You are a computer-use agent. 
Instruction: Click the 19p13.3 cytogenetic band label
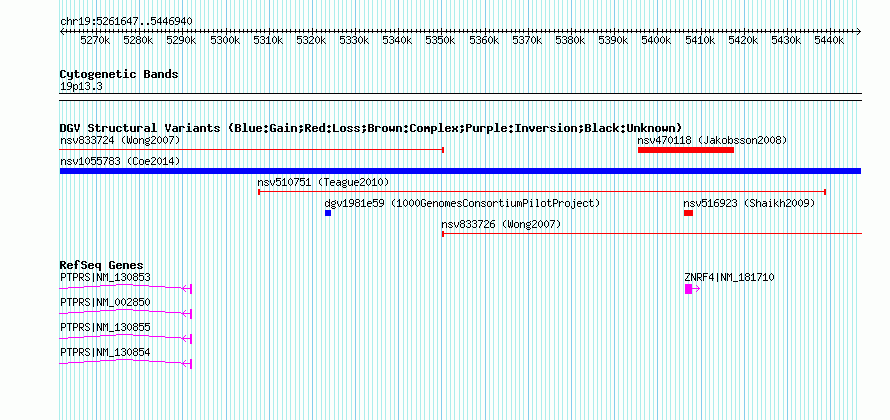[x=81, y=87]
